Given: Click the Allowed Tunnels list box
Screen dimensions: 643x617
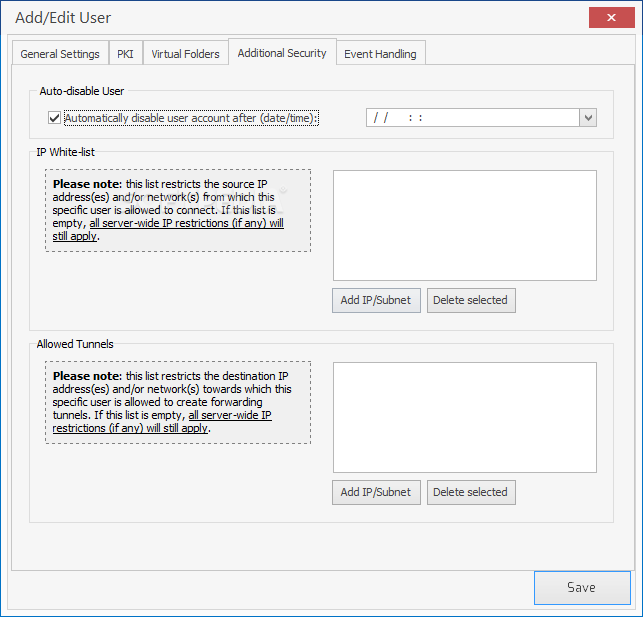Looking at the screenshot, I should (x=464, y=416).
